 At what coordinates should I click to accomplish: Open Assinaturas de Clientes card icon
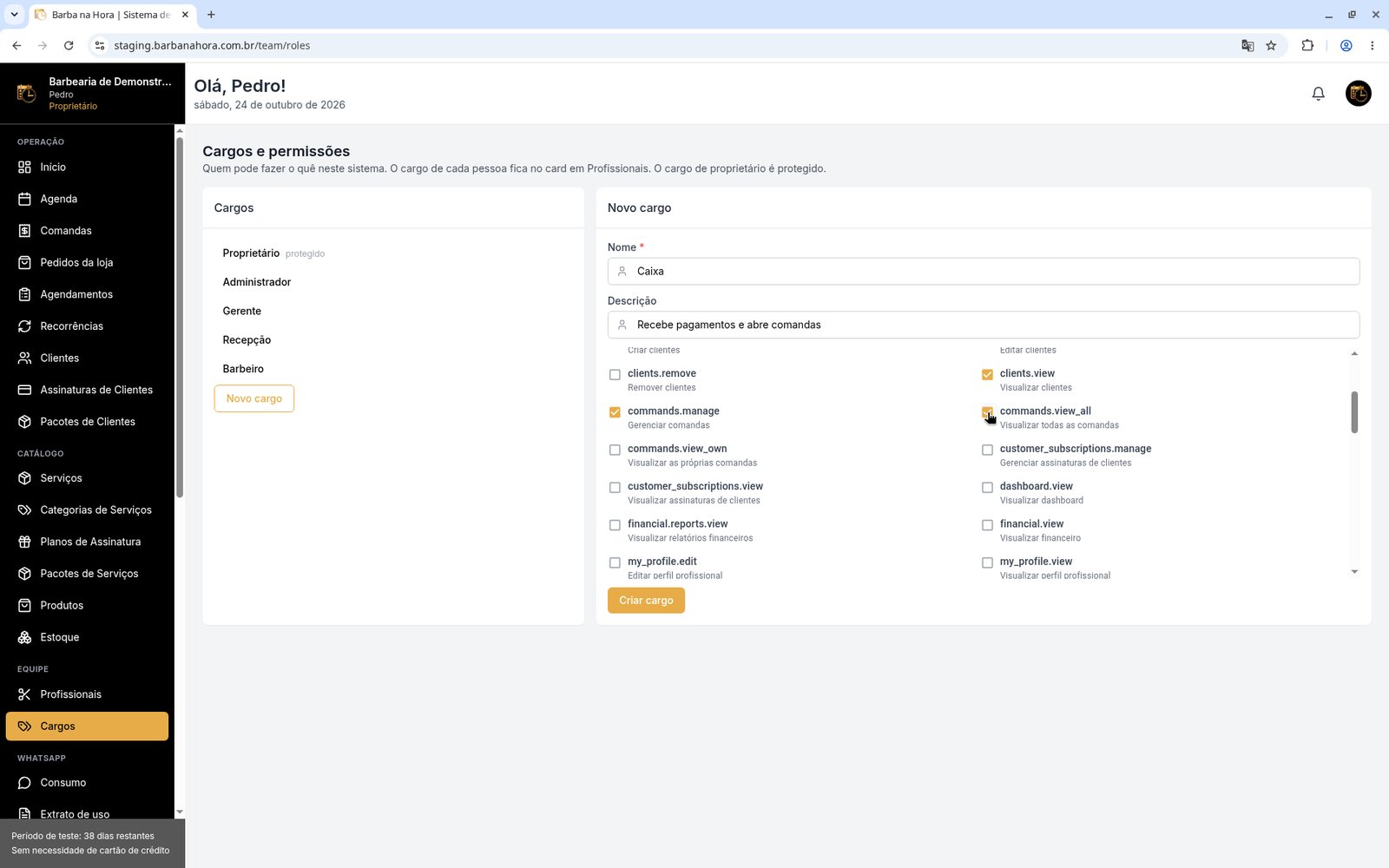(24, 390)
